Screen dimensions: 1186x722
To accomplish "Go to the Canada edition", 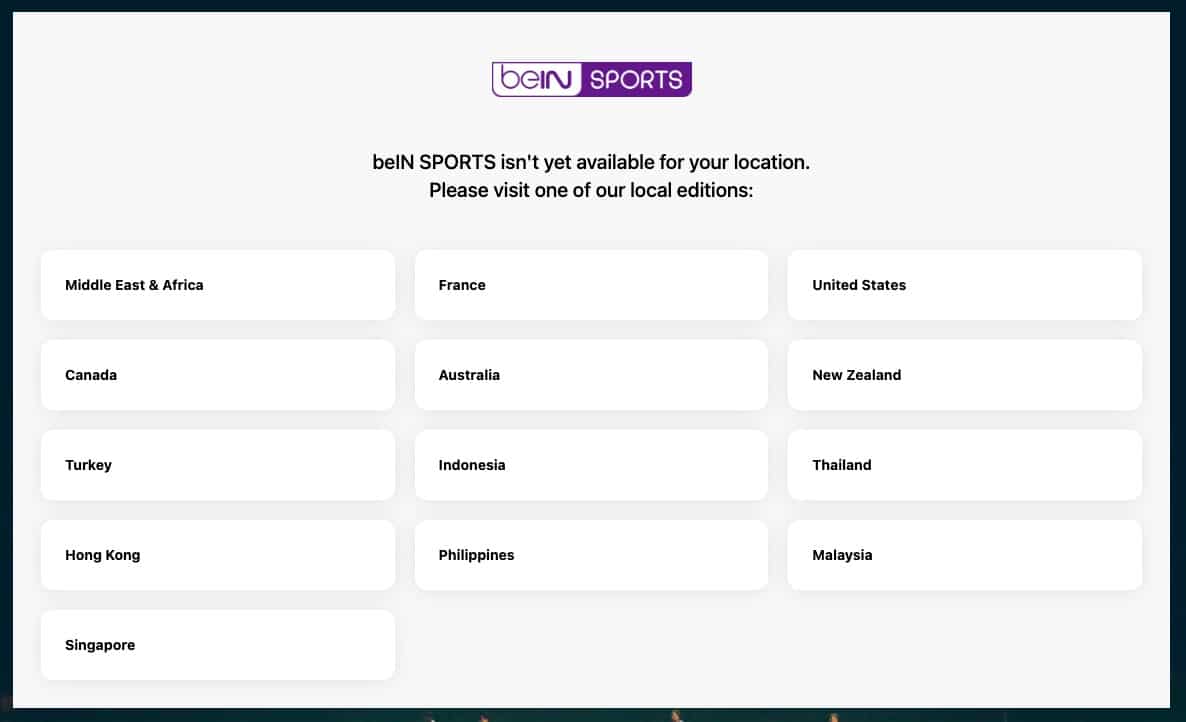I will (218, 375).
